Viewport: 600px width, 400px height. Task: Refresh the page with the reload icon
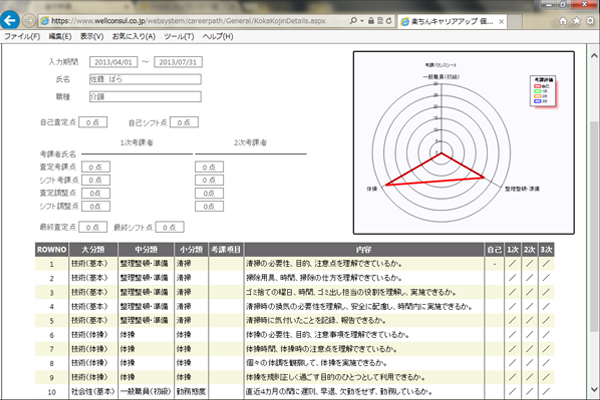tap(389, 21)
